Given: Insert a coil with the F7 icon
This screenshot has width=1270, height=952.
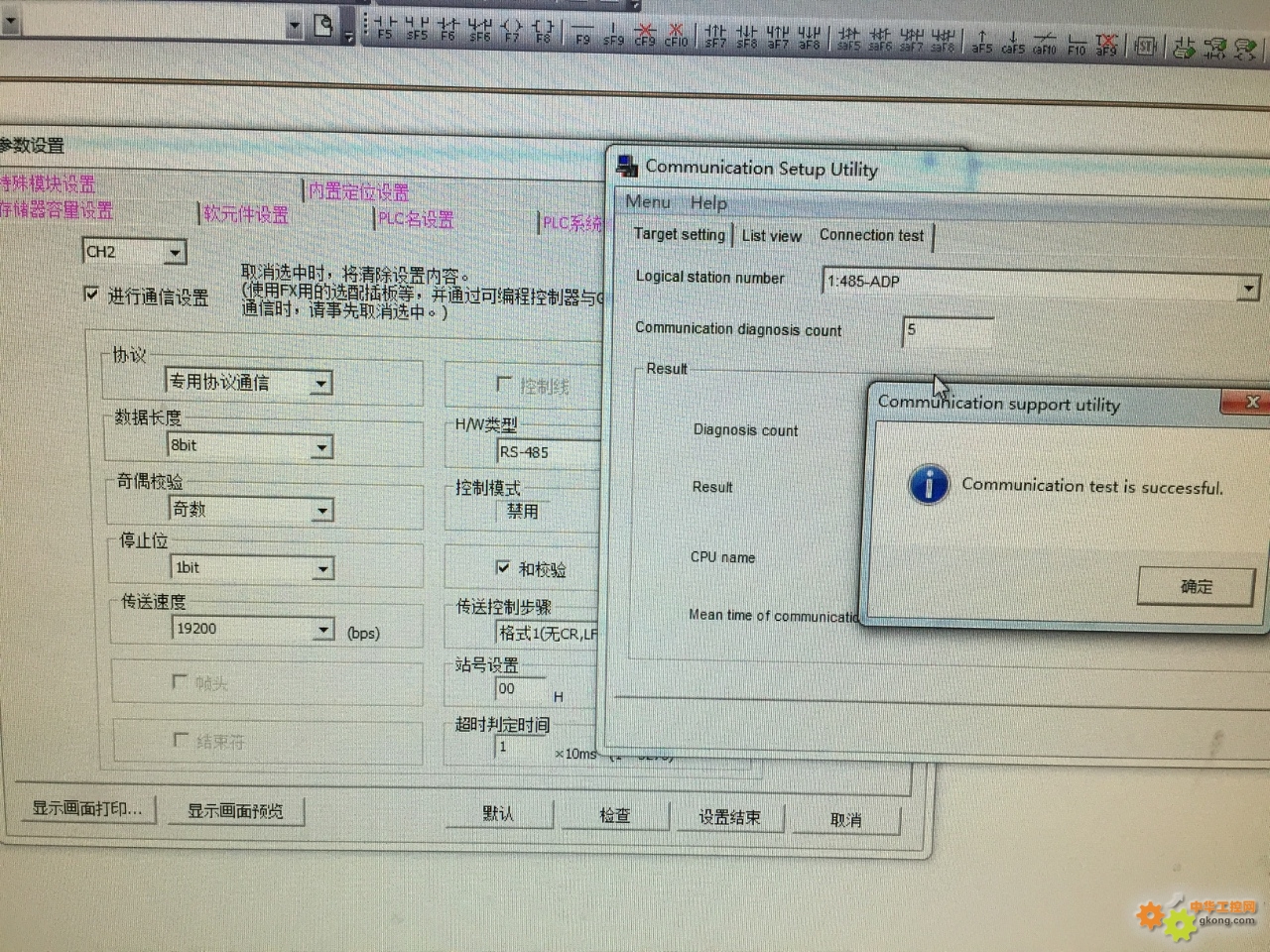Looking at the screenshot, I should [x=512, y=29].
